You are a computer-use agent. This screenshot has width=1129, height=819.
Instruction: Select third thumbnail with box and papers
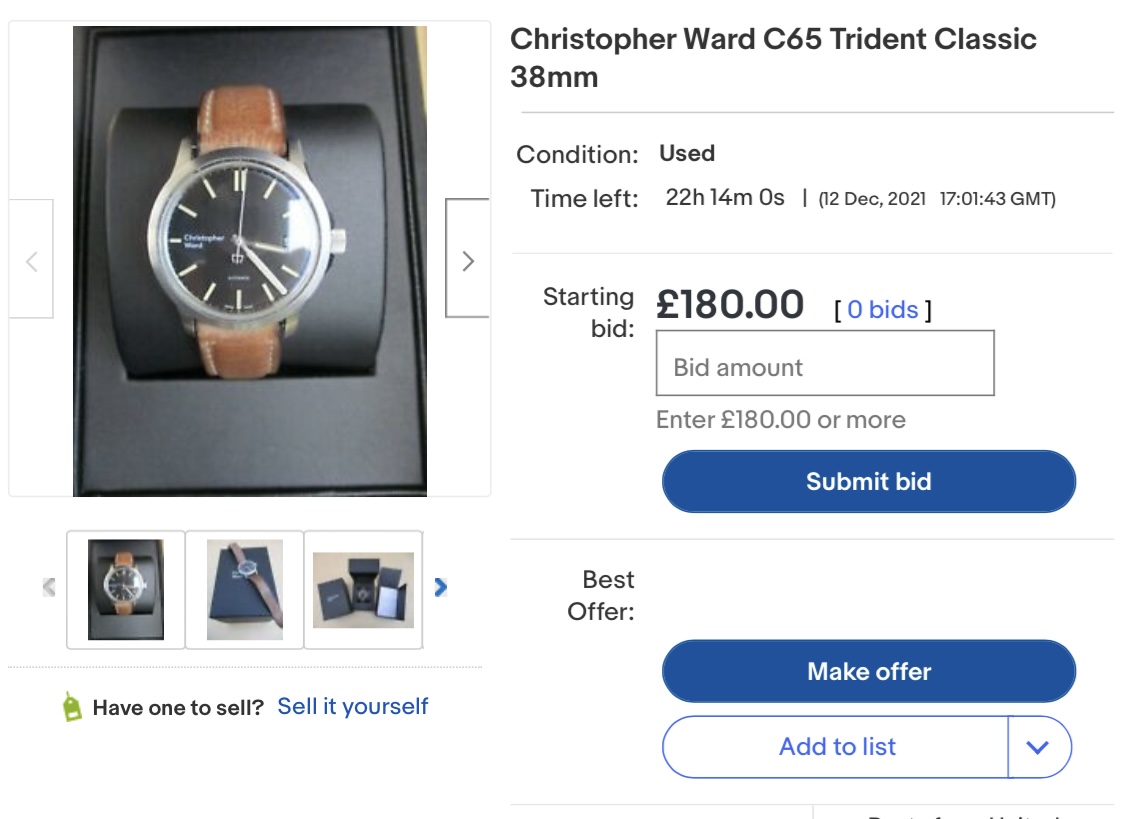(x=362, y=589)
